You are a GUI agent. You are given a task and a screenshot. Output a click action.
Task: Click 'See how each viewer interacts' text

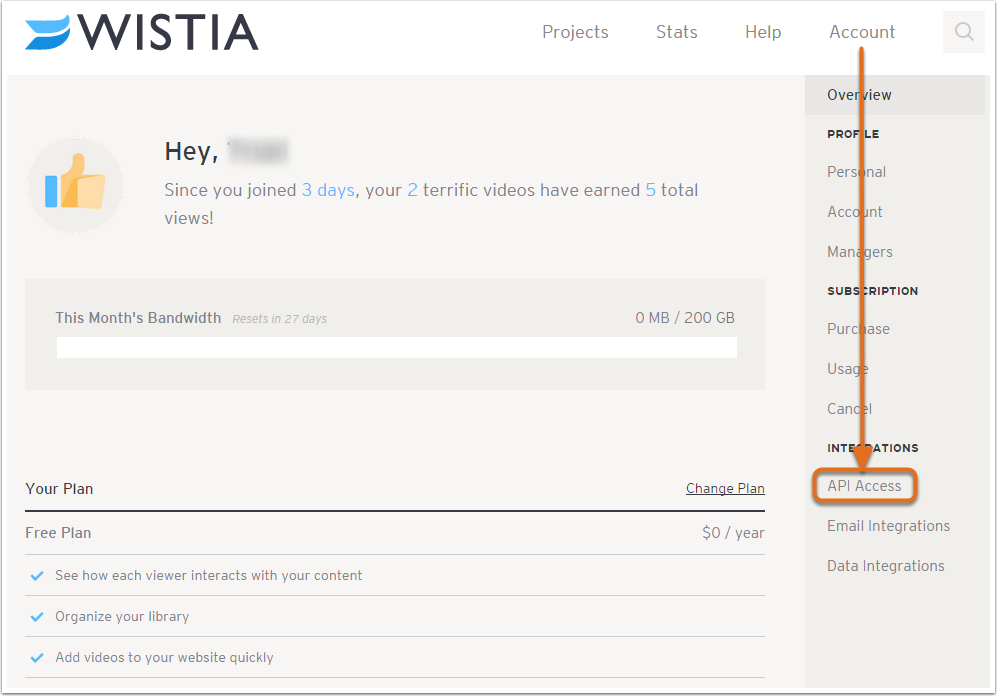tap(208, 575)
